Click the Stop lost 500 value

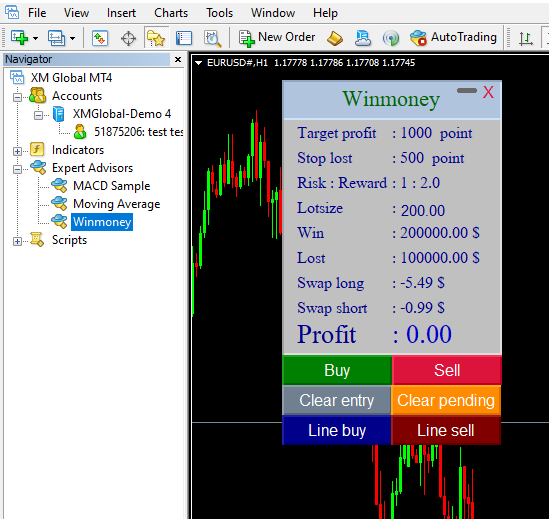tap(412, 158)
